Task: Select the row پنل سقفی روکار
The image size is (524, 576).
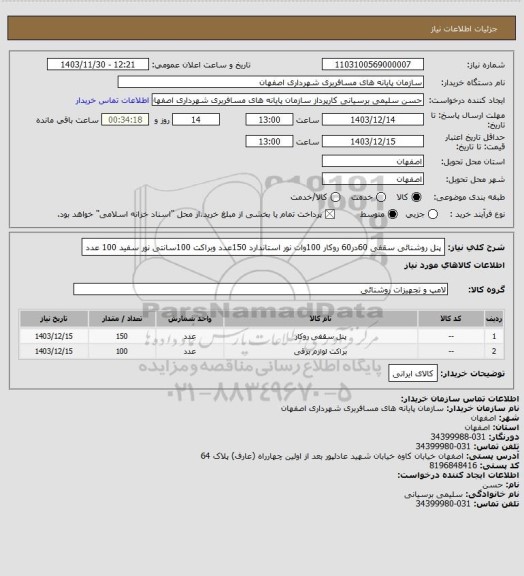Action: tap(261, 336)
